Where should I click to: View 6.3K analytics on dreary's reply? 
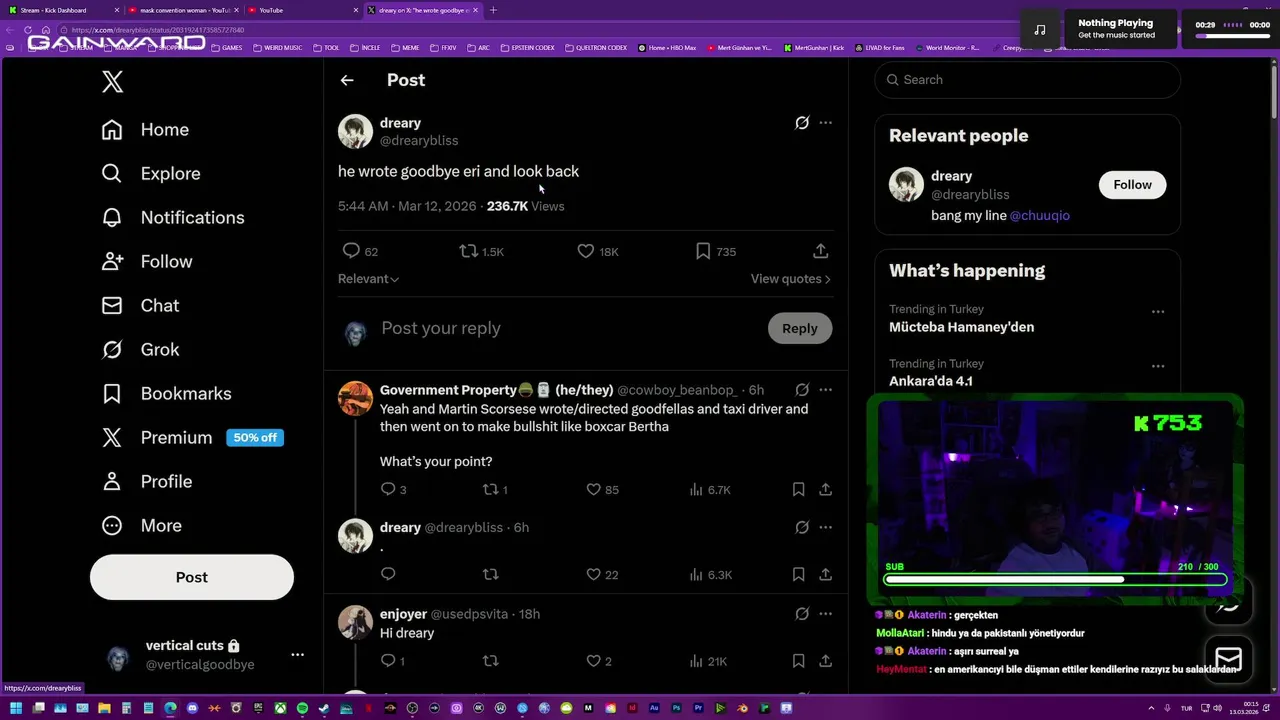click(710, 574)
